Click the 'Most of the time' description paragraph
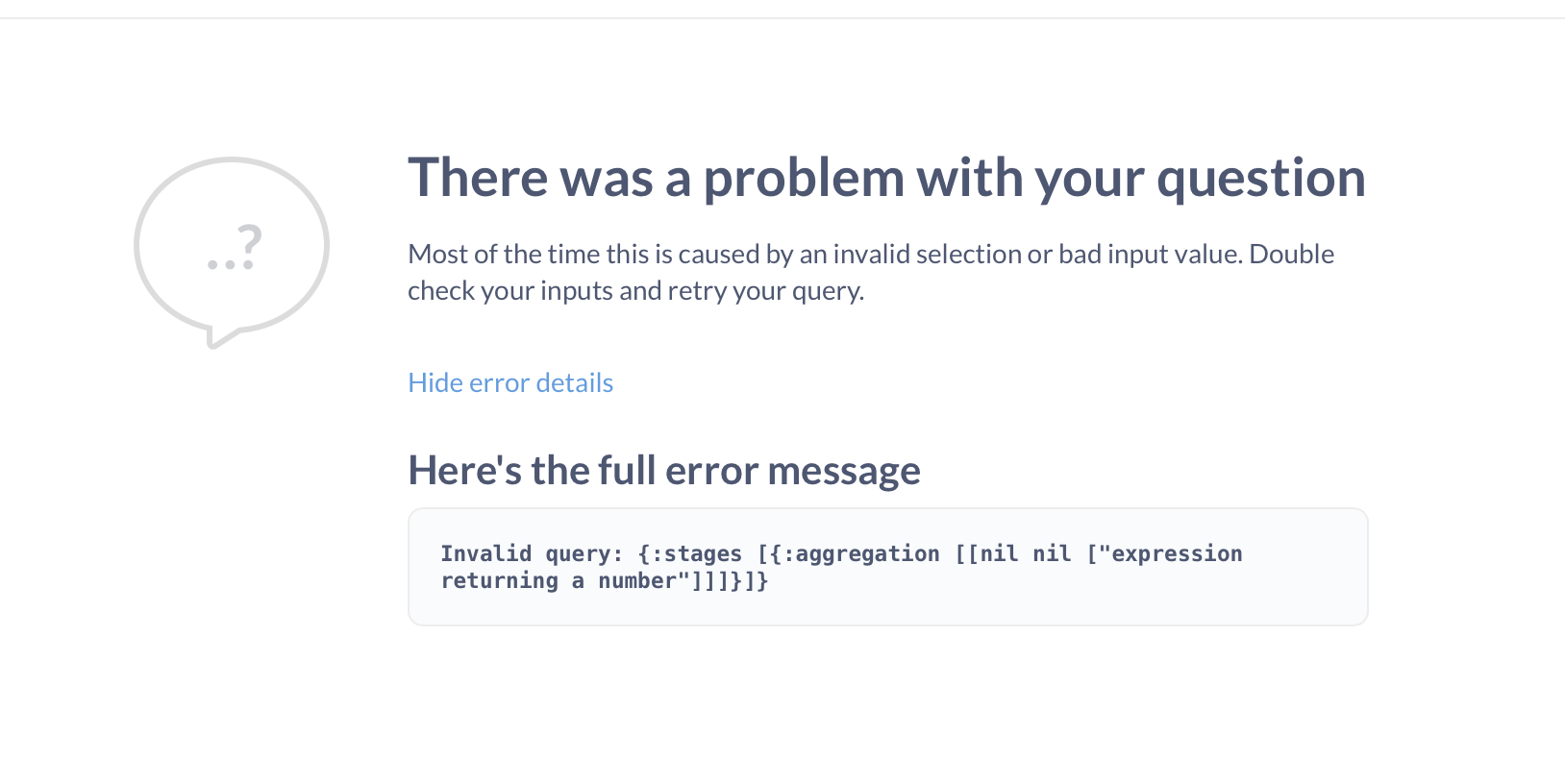Viewport: 1565px width, 784px height. (x=871, y=272)
